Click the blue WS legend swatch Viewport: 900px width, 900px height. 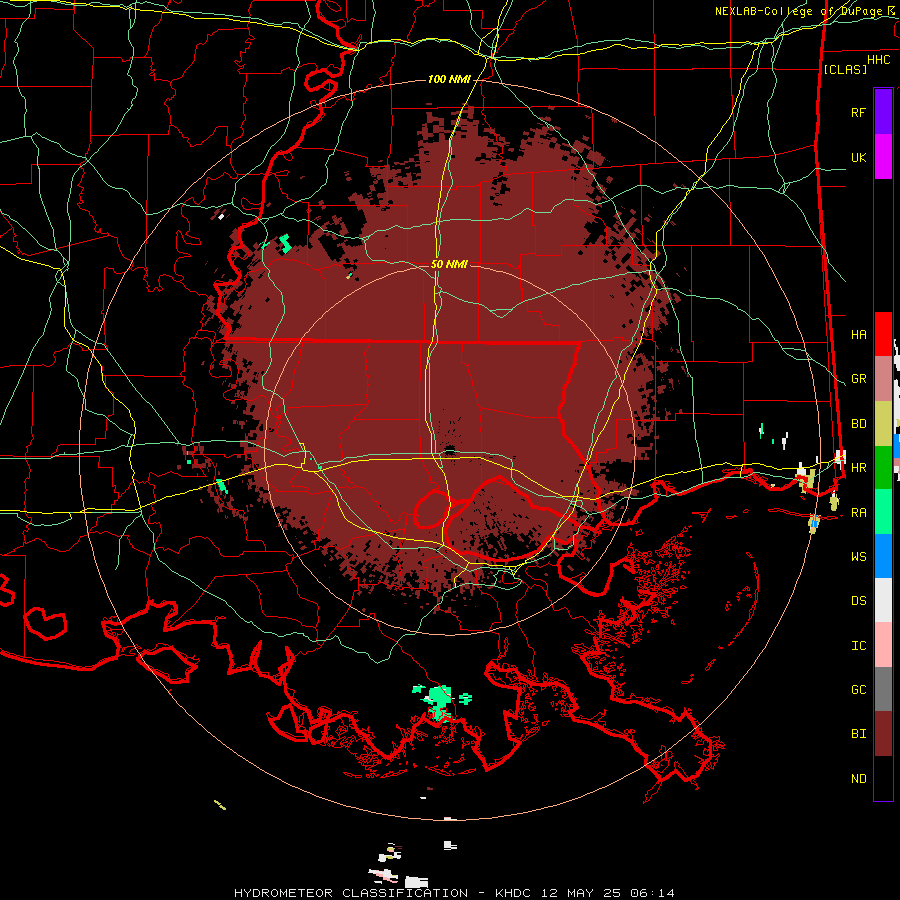883,556
